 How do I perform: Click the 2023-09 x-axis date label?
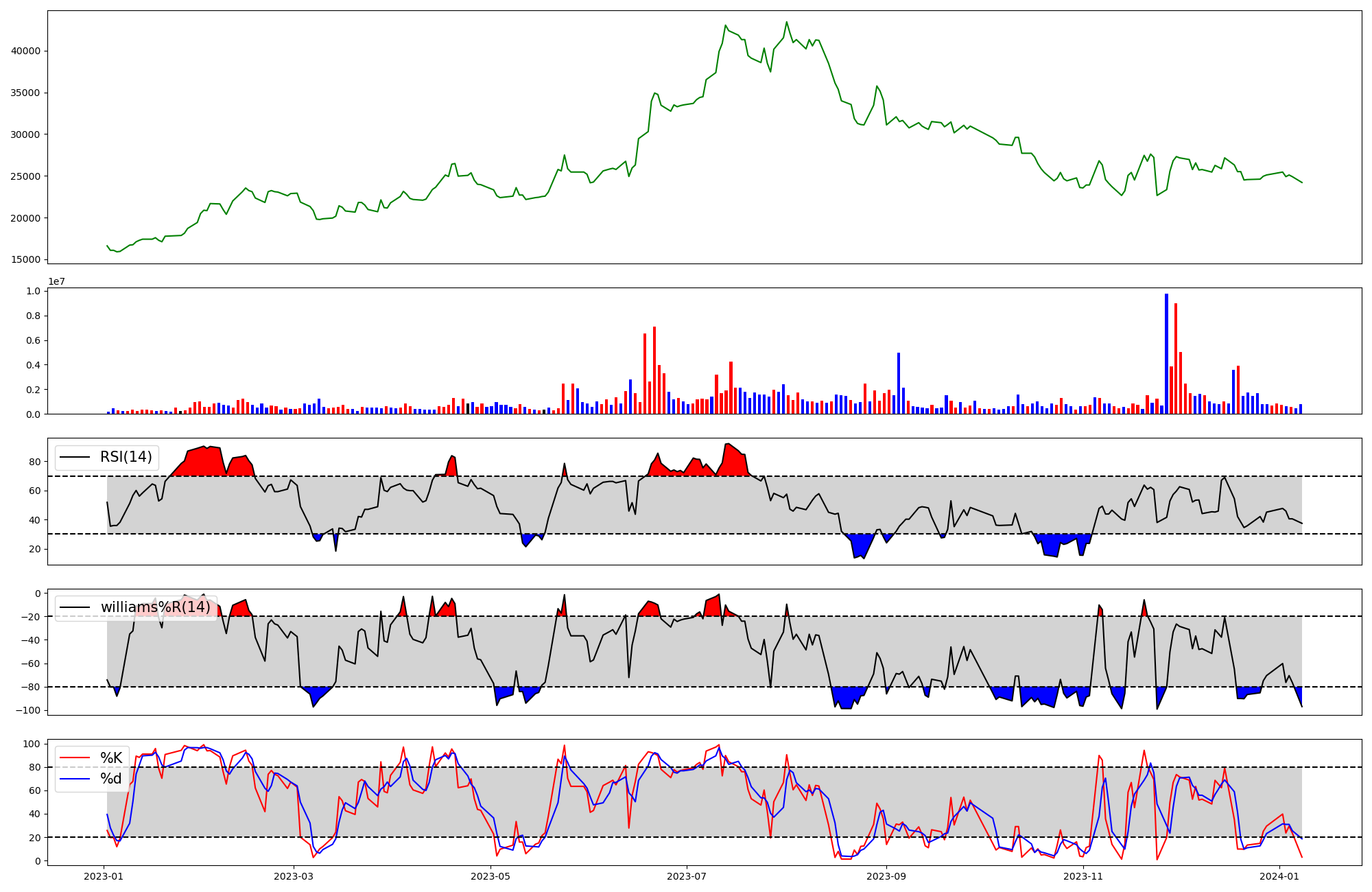[x=887, y=876]
